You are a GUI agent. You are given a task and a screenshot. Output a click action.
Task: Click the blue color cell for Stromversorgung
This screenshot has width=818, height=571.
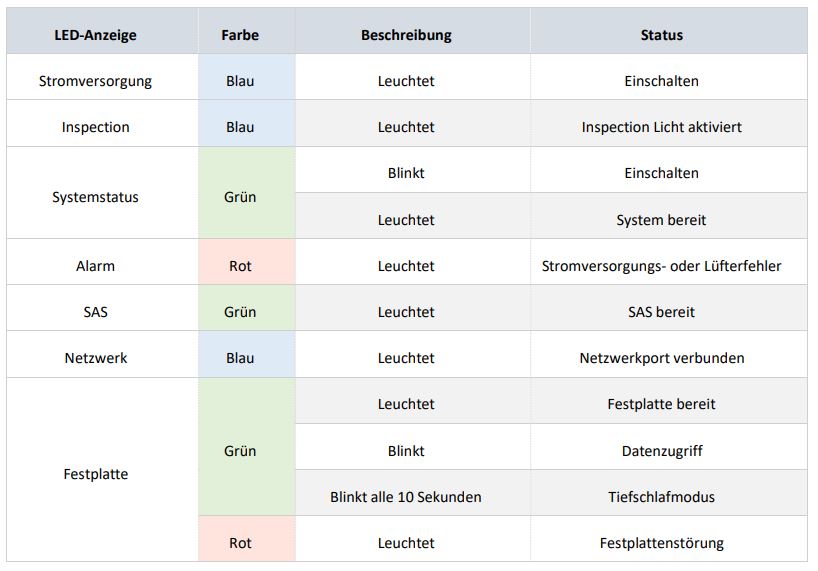click(240, 81)
